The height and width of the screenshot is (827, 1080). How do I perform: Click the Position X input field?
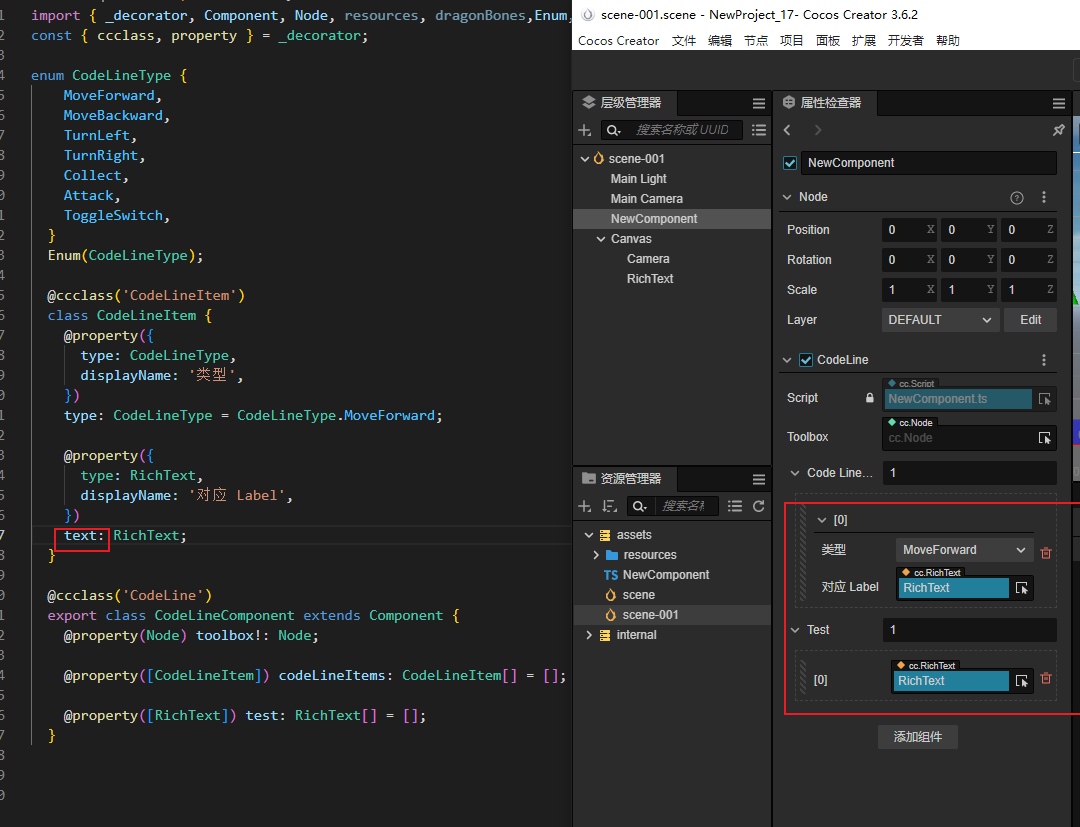click(903, 230)
